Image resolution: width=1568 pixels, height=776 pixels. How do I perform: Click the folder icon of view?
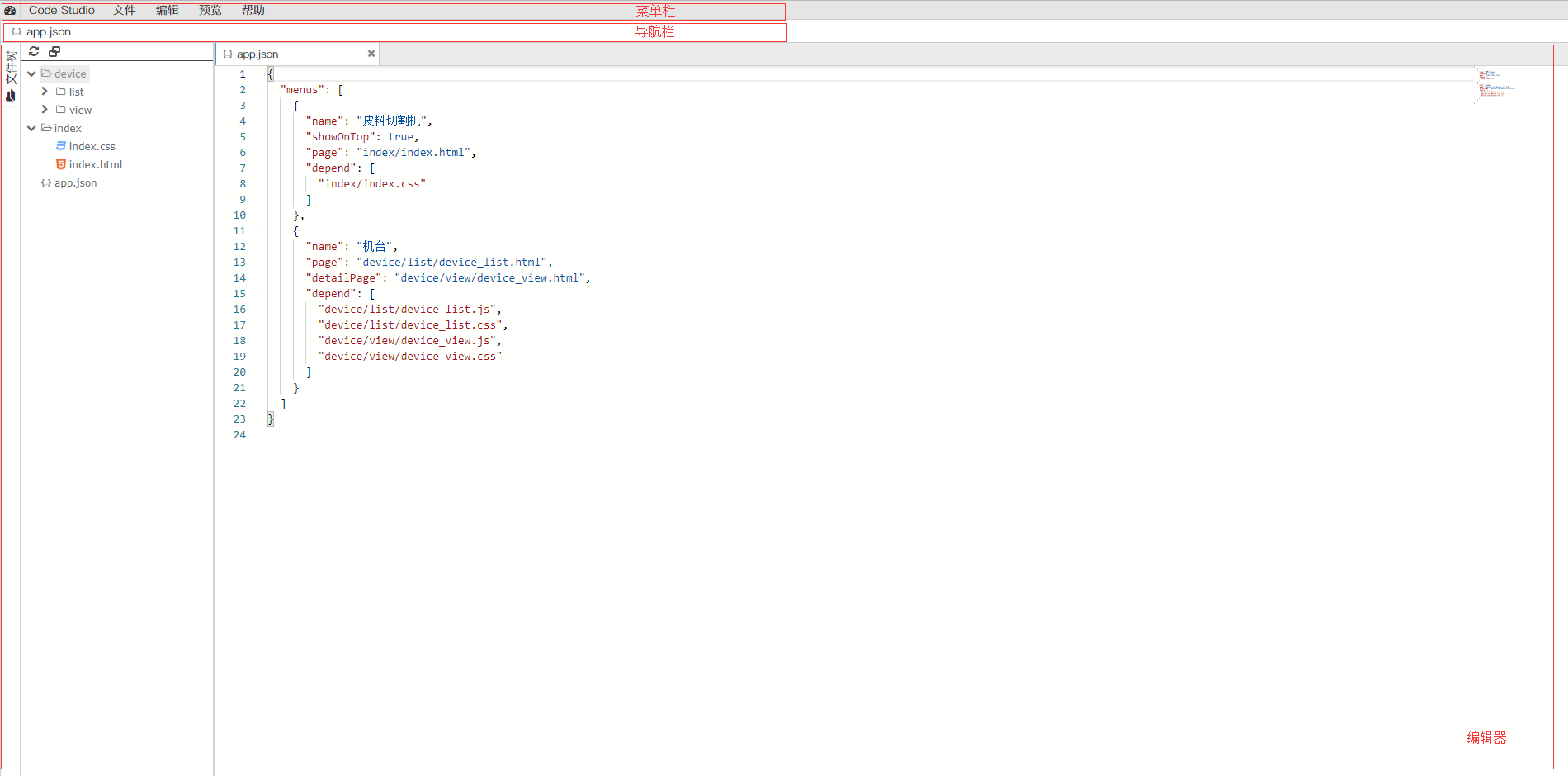click(61, 110)
